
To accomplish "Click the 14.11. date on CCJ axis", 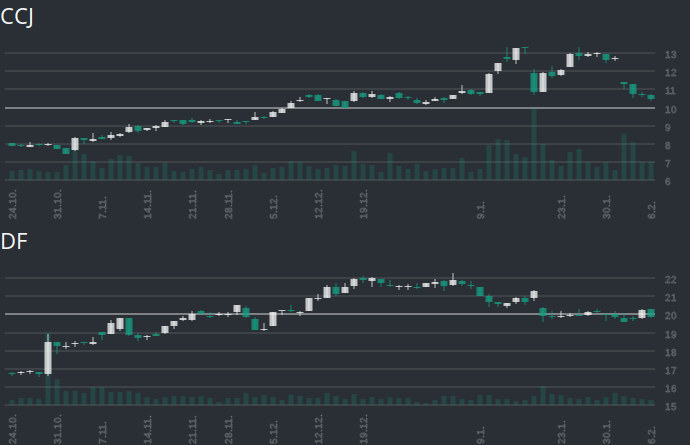I will coord(147,205).
